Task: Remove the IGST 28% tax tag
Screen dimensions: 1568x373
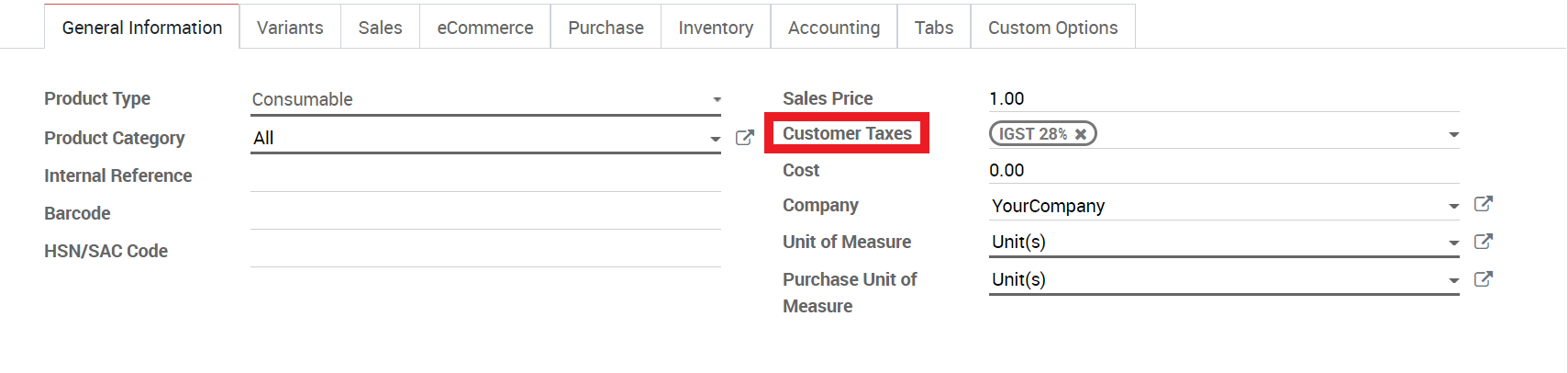Action: (1081, 134)
